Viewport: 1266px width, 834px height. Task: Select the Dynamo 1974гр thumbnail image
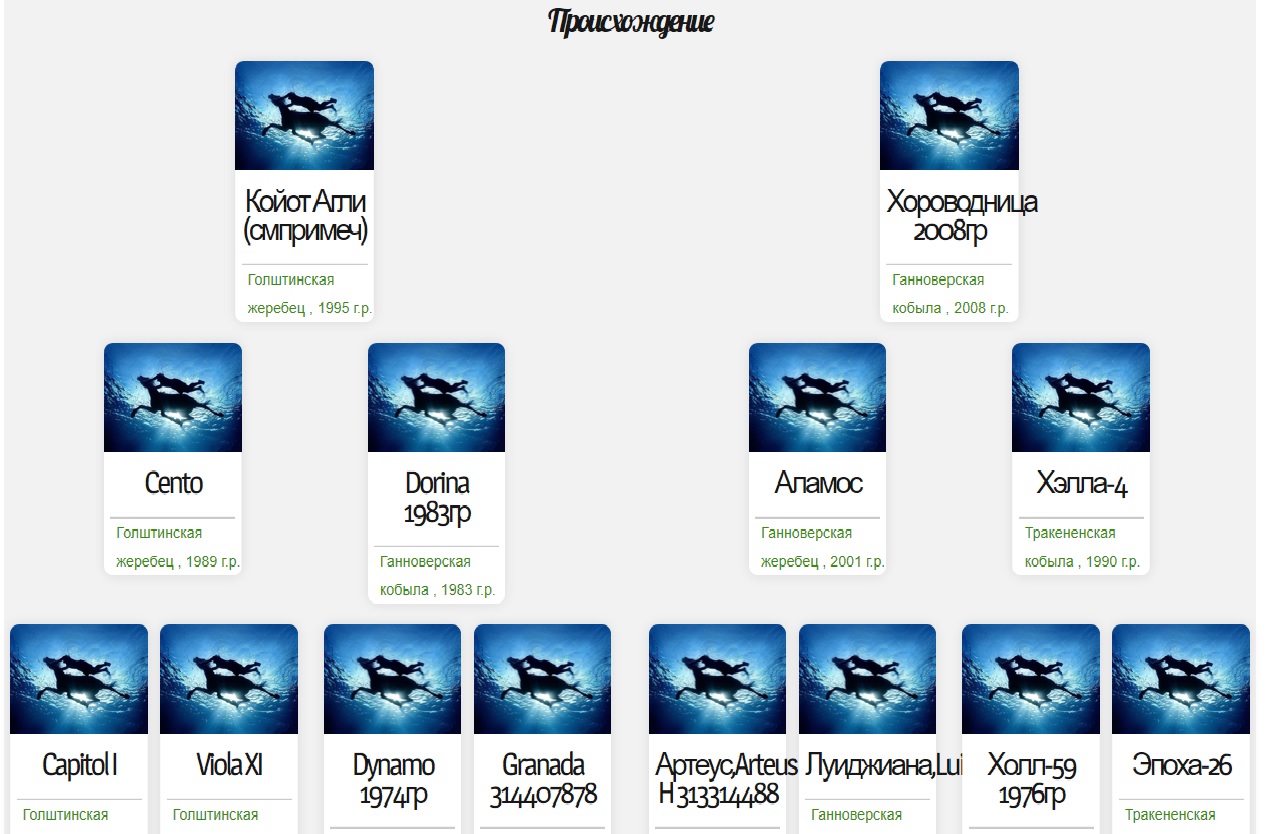(x=392, y=679)
